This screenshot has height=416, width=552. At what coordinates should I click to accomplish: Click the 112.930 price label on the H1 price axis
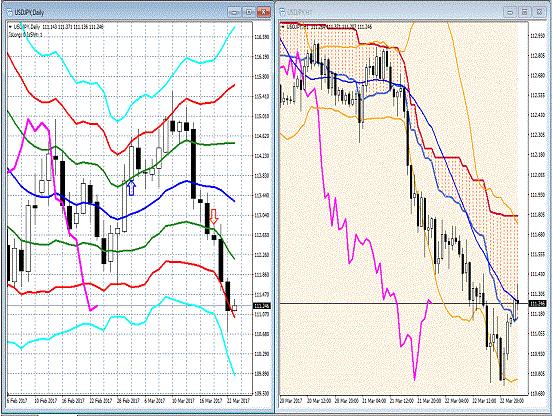click(x=537, y=36)
